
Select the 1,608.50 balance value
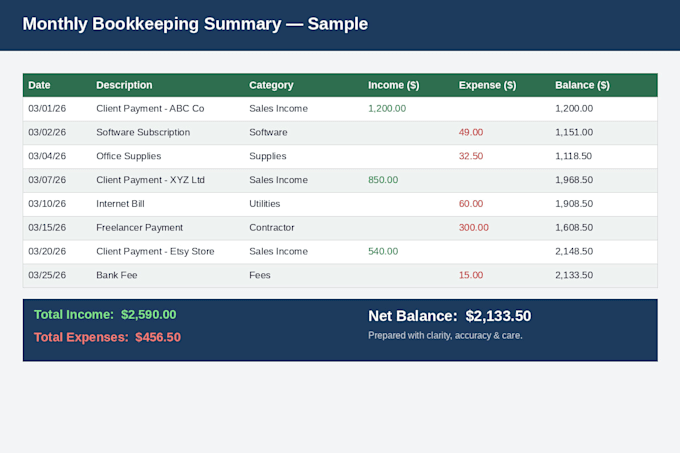click(574, 228)
